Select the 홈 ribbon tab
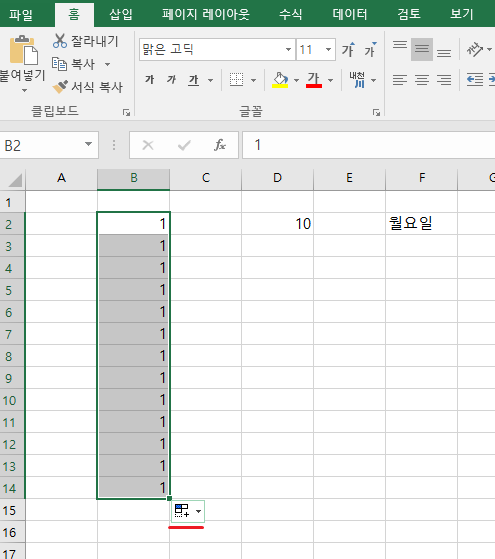495x559 pixels. [x=74, y=15]
